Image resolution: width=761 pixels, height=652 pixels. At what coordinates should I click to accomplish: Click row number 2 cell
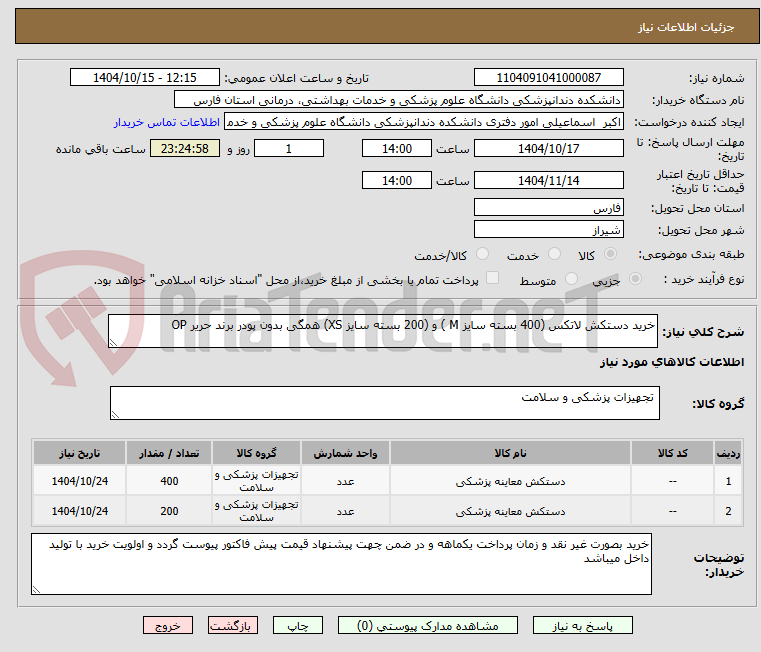(728, 511)
